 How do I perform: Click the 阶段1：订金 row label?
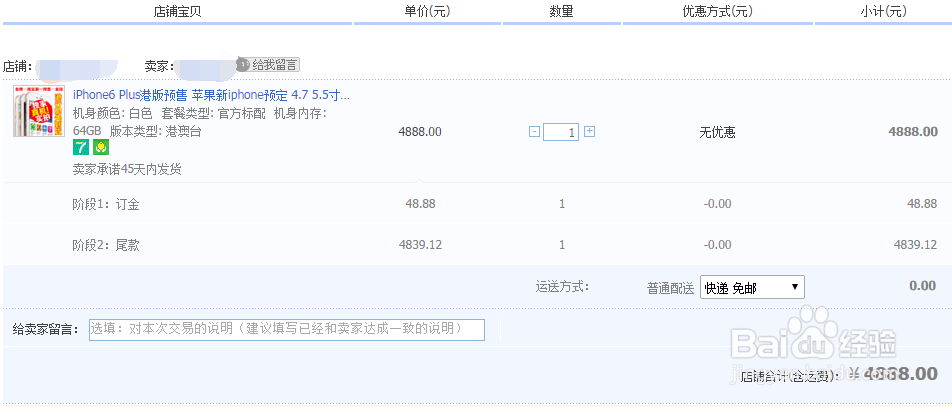click(x=106, y=204)
